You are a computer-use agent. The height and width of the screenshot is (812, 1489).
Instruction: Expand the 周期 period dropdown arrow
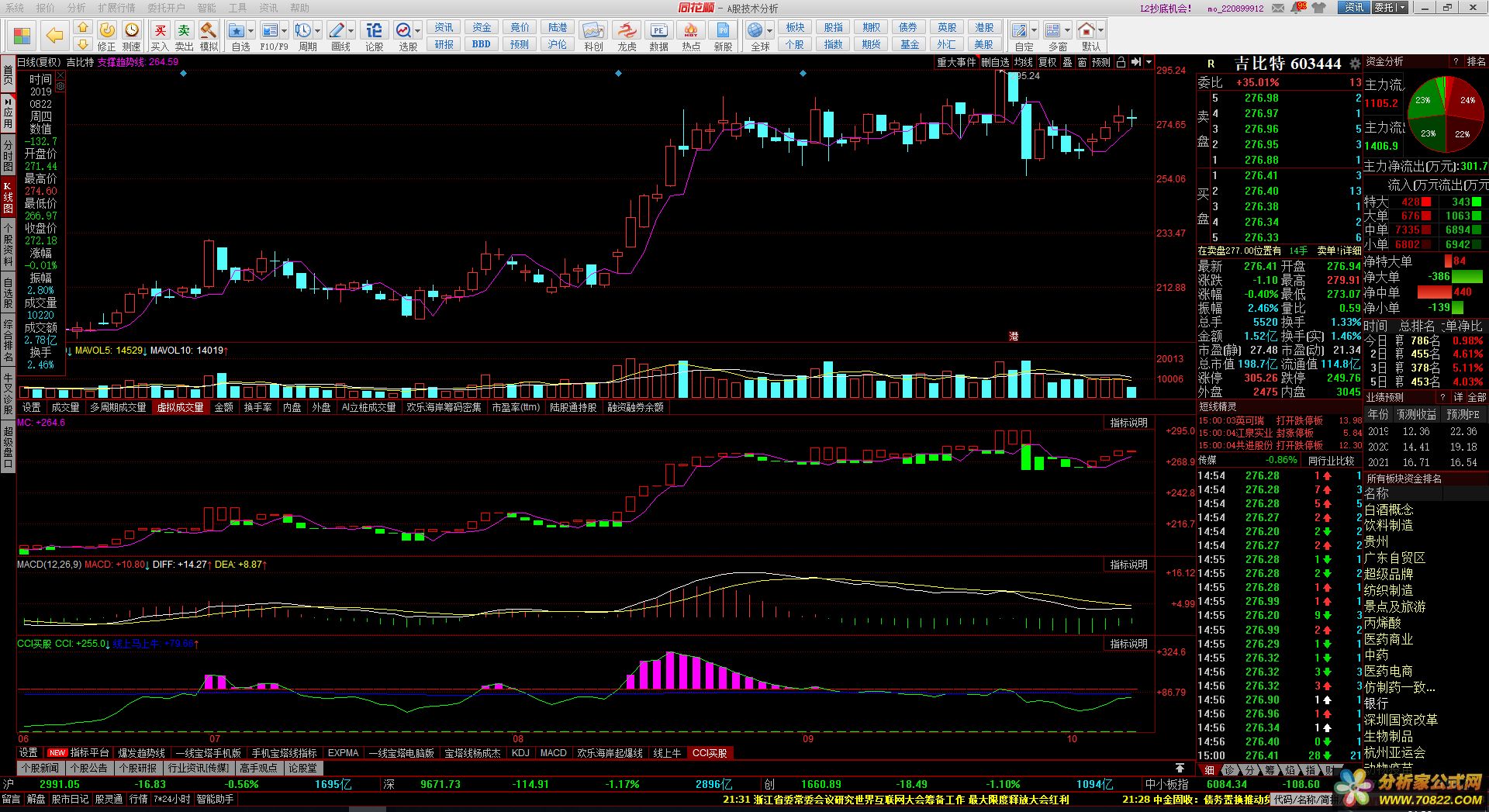coord(318,31)
